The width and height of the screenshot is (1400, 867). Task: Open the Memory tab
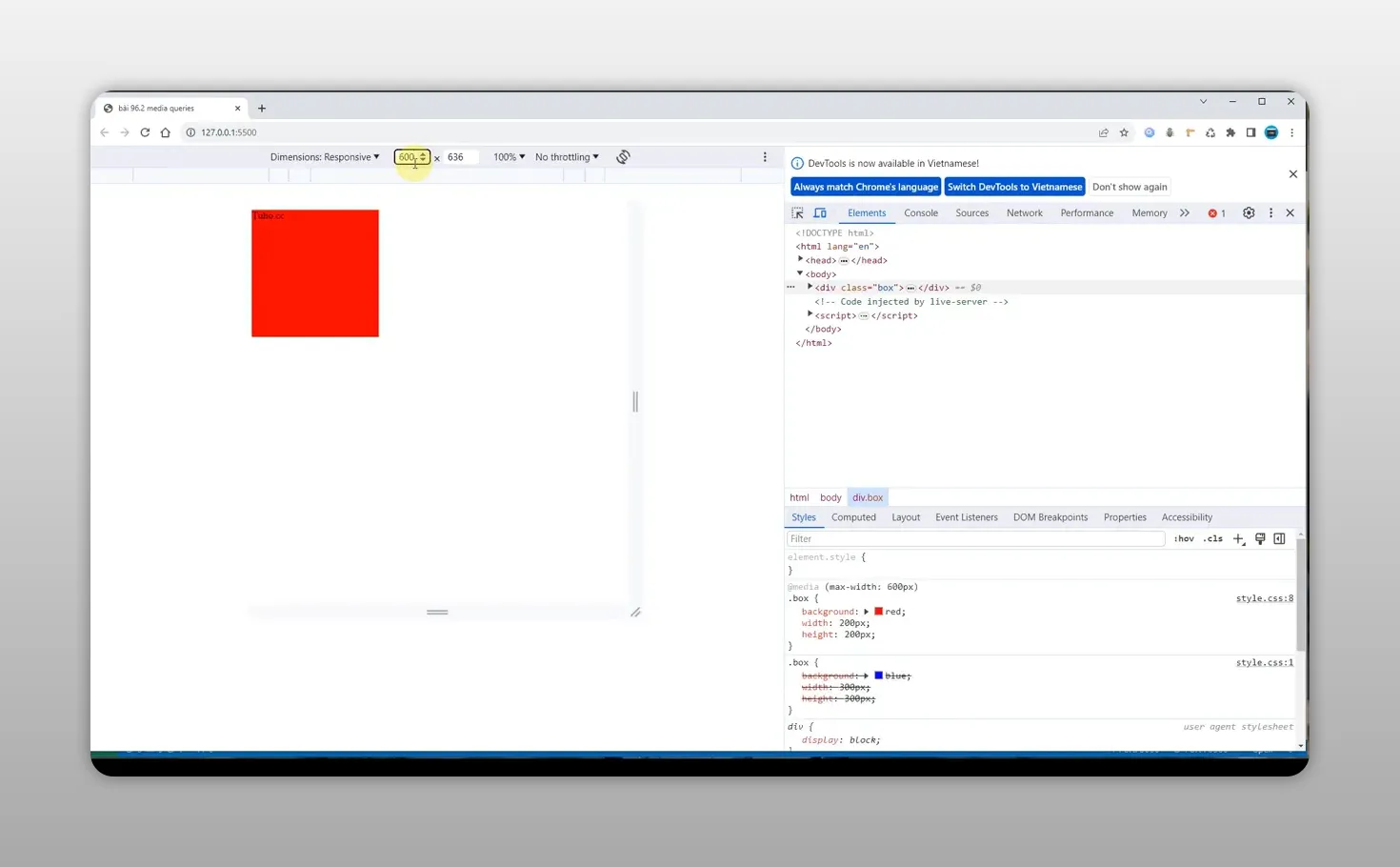pyautogui.click(x=1150, y=213)
